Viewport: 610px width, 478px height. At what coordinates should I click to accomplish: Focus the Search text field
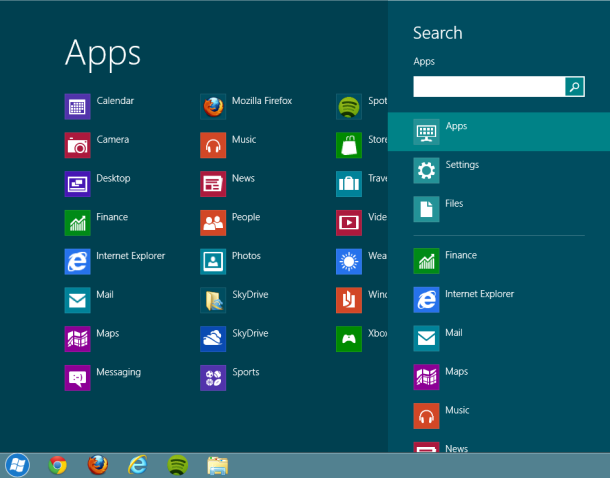[489, 87]
